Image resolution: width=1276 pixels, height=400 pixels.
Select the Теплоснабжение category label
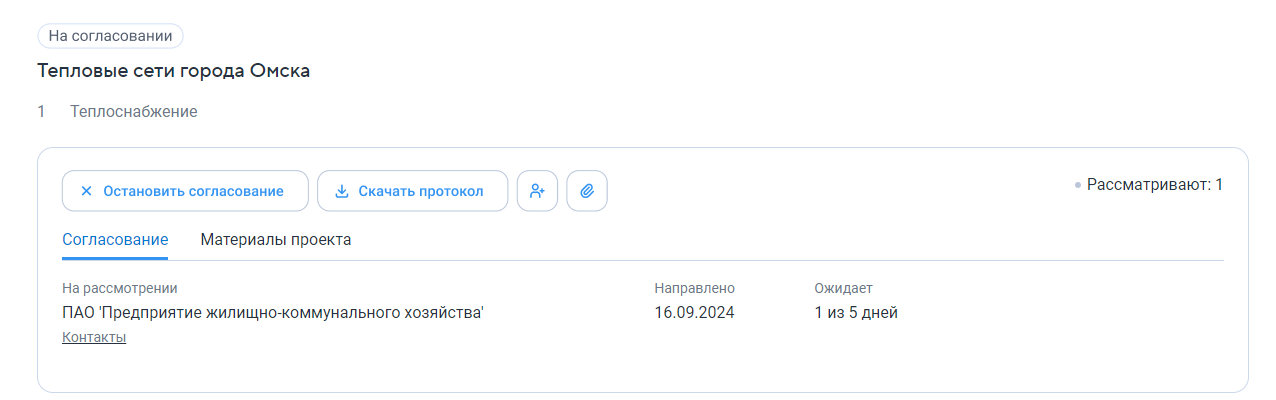(x=134, y=112)
